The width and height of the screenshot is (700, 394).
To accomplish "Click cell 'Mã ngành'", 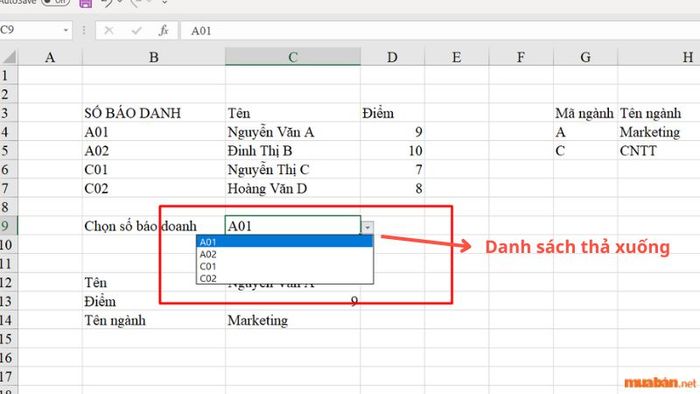I will coord(585,113).
